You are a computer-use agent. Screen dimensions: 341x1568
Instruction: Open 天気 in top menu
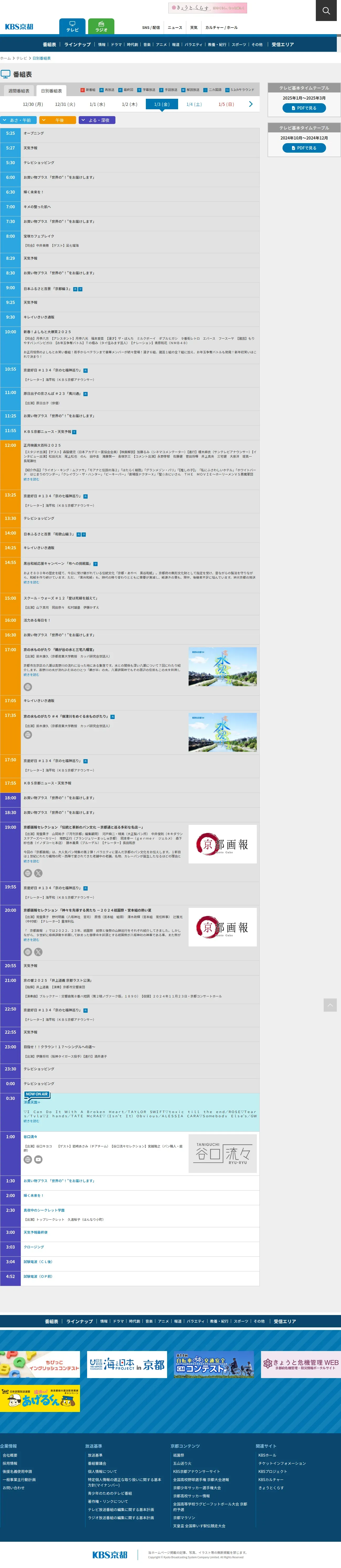point(194,27)
